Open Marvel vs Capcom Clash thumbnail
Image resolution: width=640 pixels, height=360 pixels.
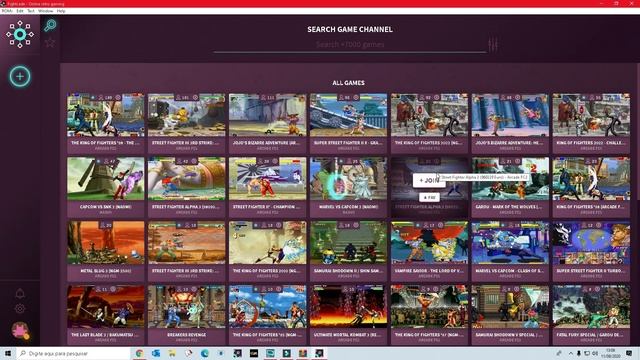(510, 242)
